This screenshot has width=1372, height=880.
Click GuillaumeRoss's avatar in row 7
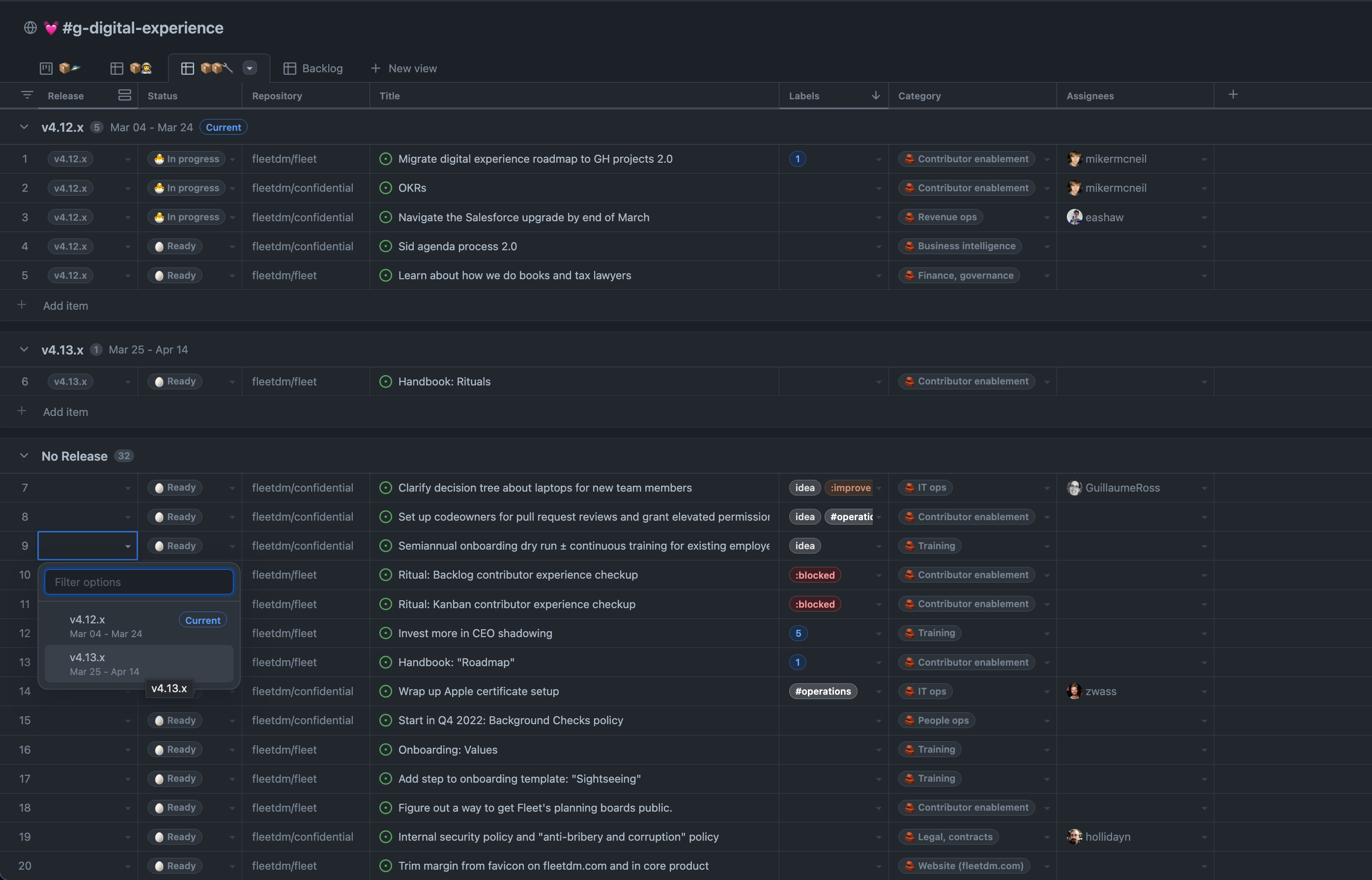1075,487
